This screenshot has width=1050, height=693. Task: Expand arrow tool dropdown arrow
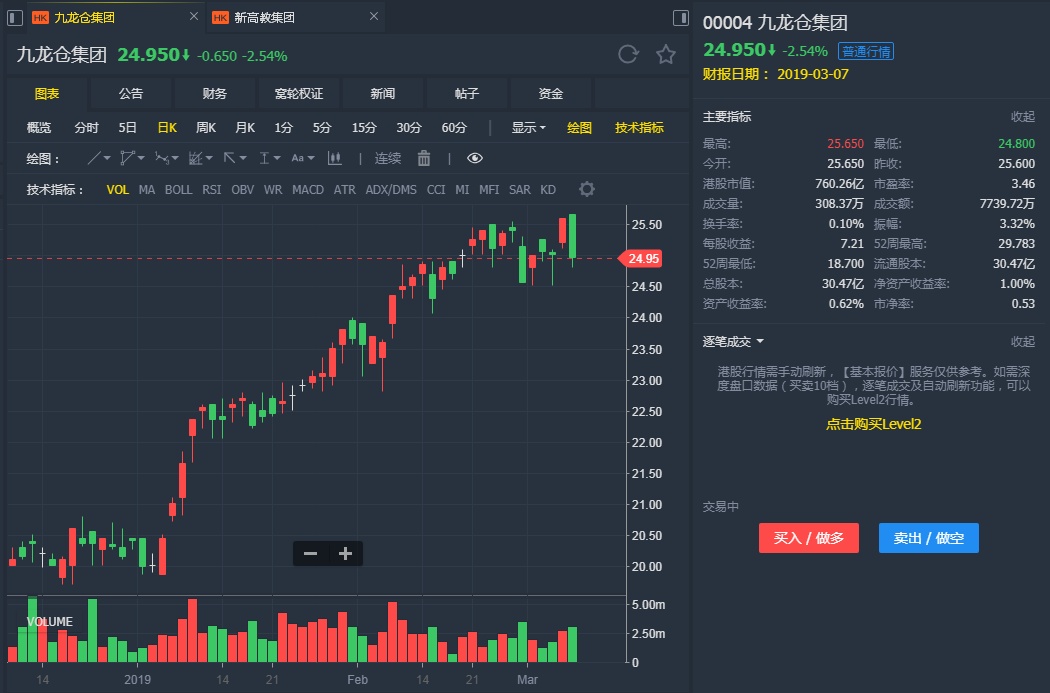(x=242, y=159)
